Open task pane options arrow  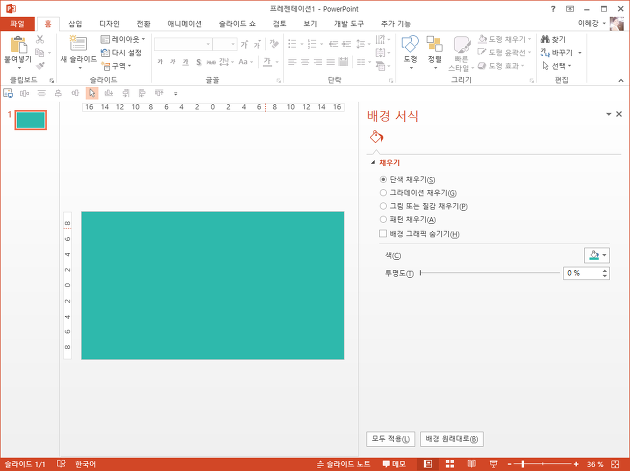click(x=608, y=115)
